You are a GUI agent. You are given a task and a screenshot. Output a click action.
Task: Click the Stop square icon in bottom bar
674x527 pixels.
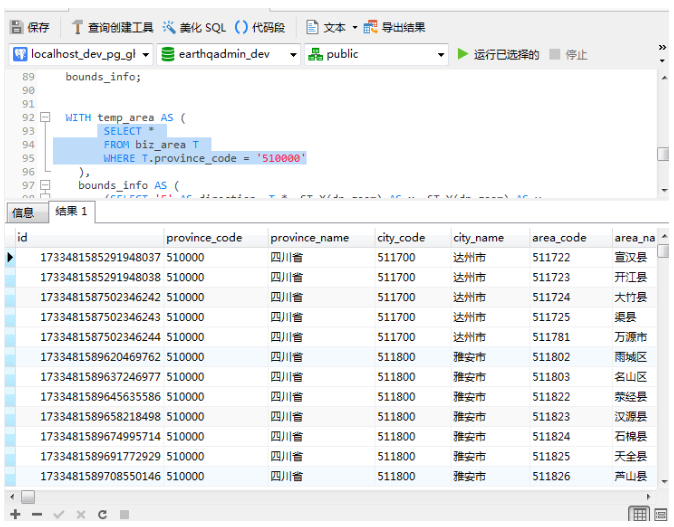click(124, 514)
